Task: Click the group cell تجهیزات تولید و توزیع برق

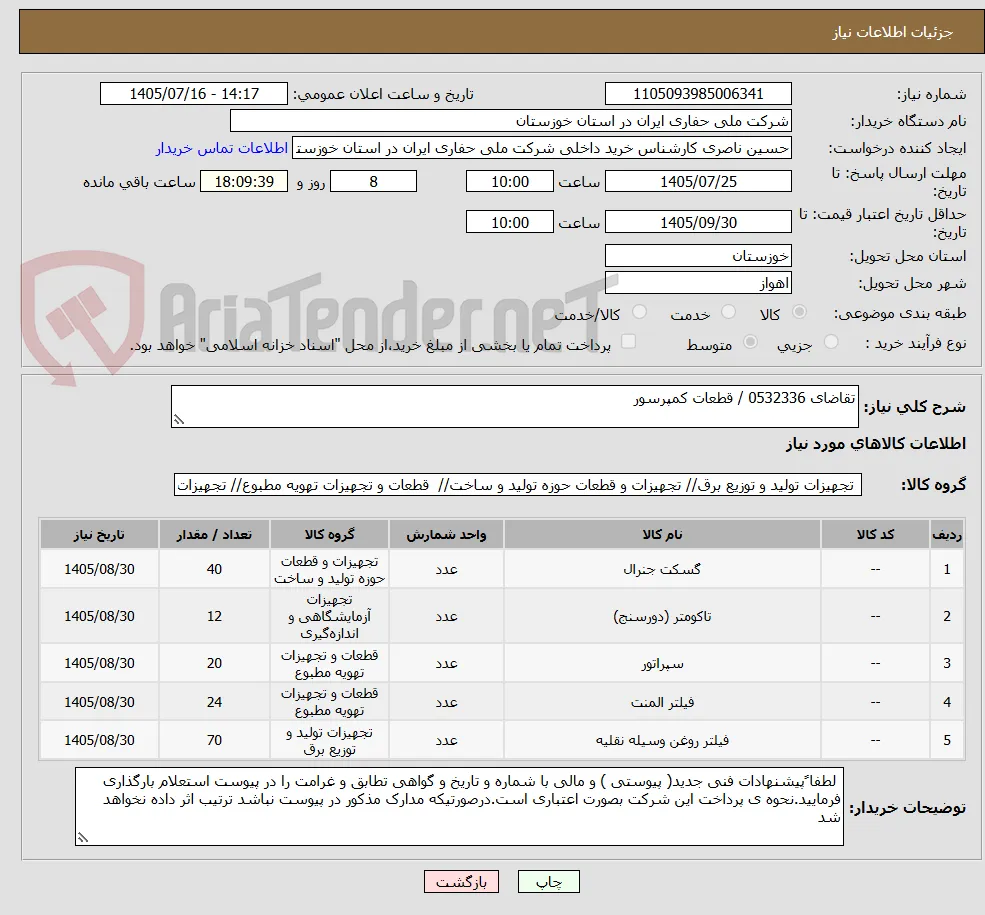Action: (x=329, y=740)
